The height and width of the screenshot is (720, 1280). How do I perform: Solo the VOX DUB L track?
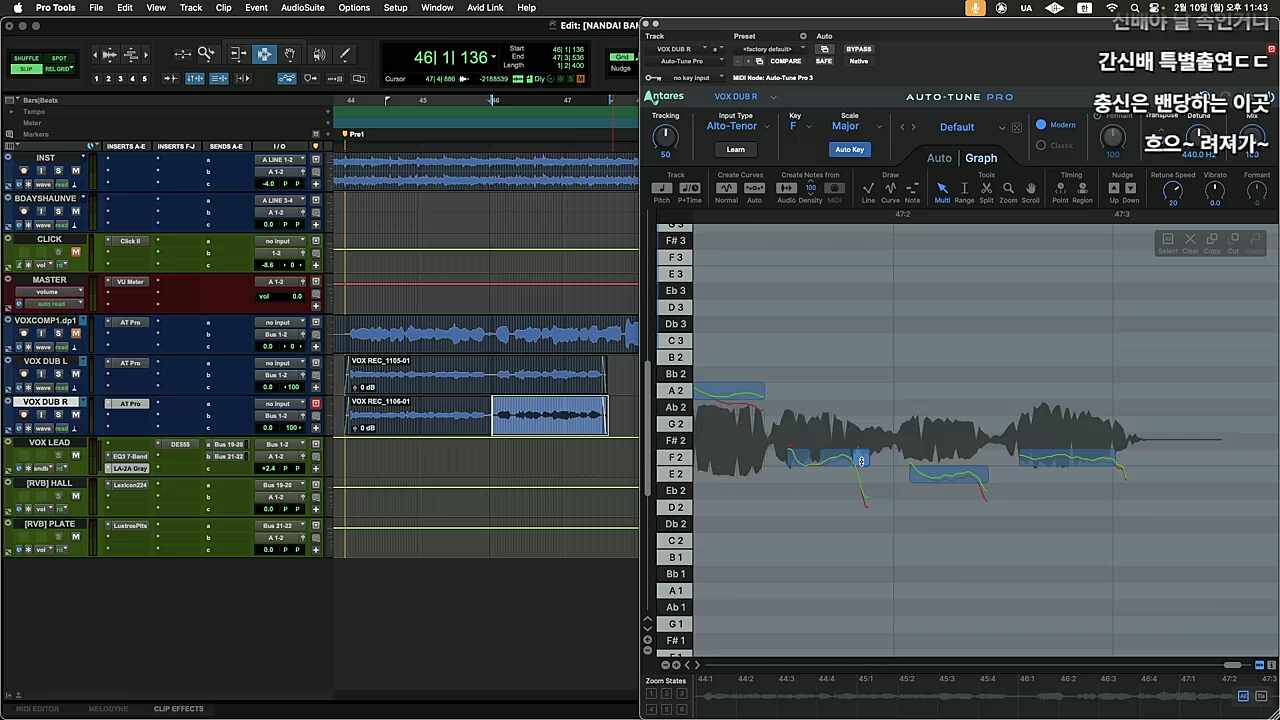coord(58,374)
